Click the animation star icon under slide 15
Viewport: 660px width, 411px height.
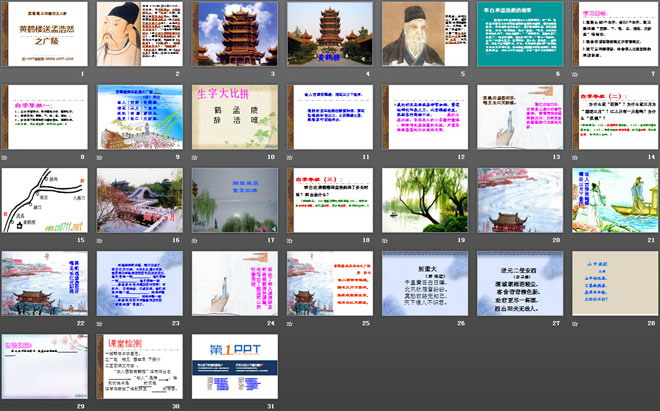(5, 241)
